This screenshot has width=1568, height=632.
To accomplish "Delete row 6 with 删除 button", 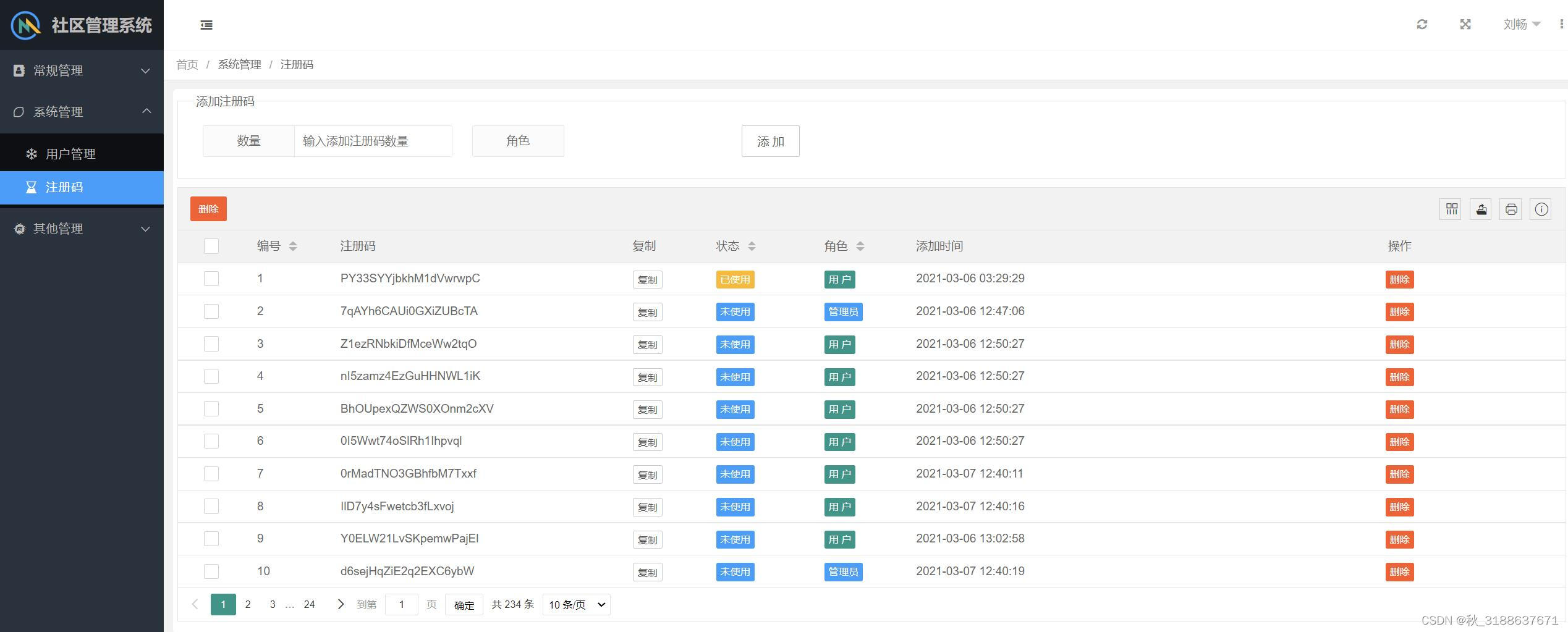I will [x=1400, y=442].
